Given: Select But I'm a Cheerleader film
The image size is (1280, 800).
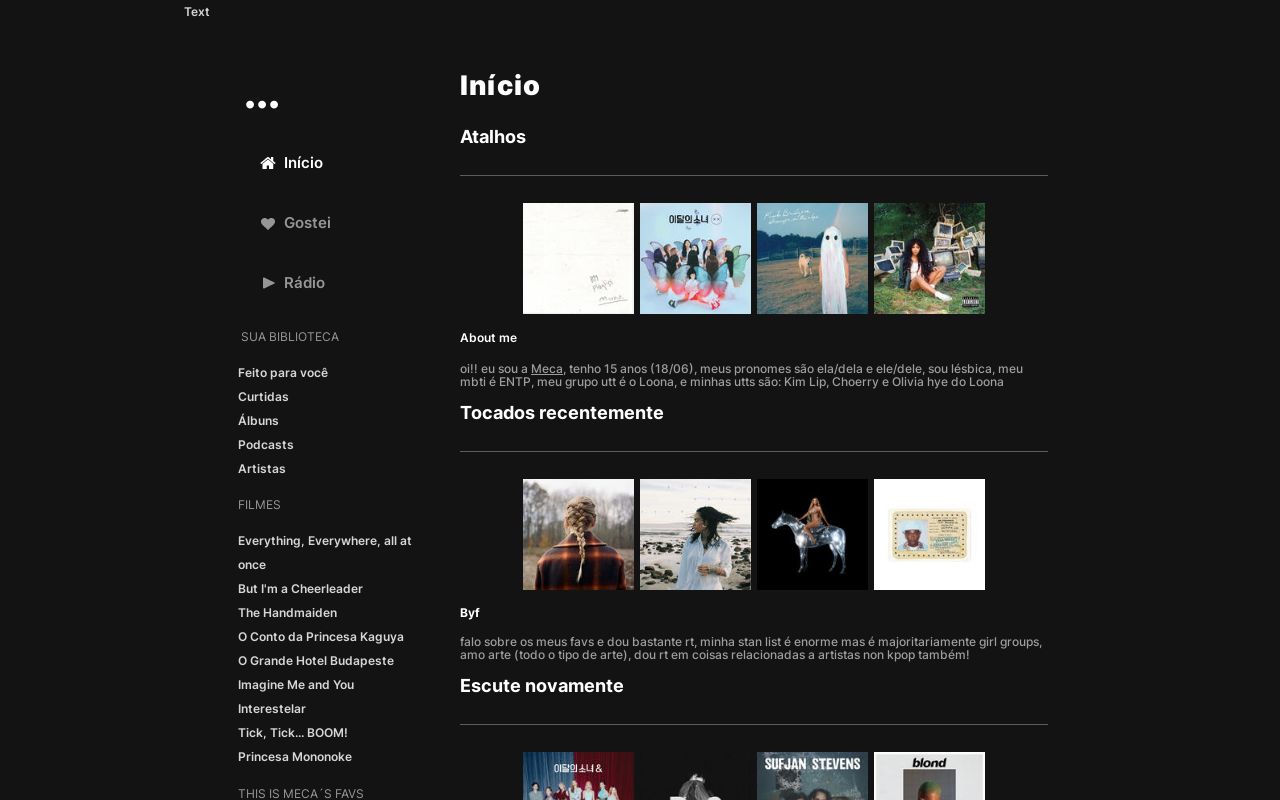Looking at the screenshot, I should pyautogui.click(x=300, y=589).
